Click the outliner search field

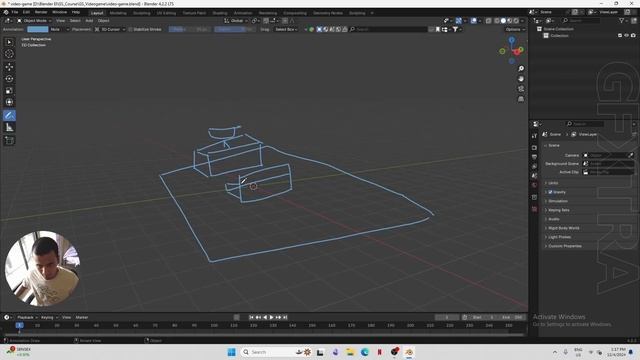[x=582, y=20]
